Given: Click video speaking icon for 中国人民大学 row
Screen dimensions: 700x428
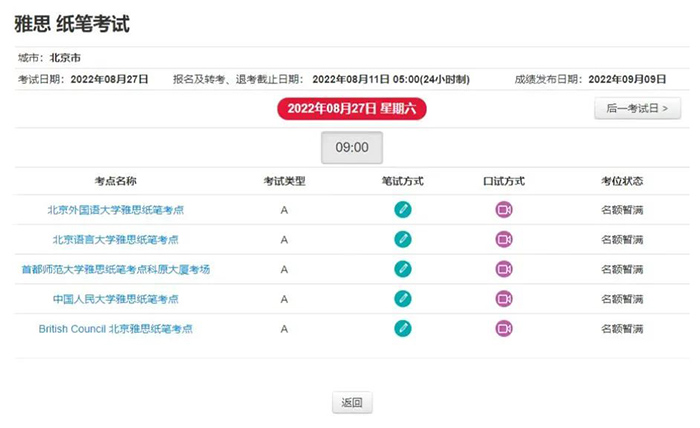Looking at the screenshot, I should coord(504,299).
